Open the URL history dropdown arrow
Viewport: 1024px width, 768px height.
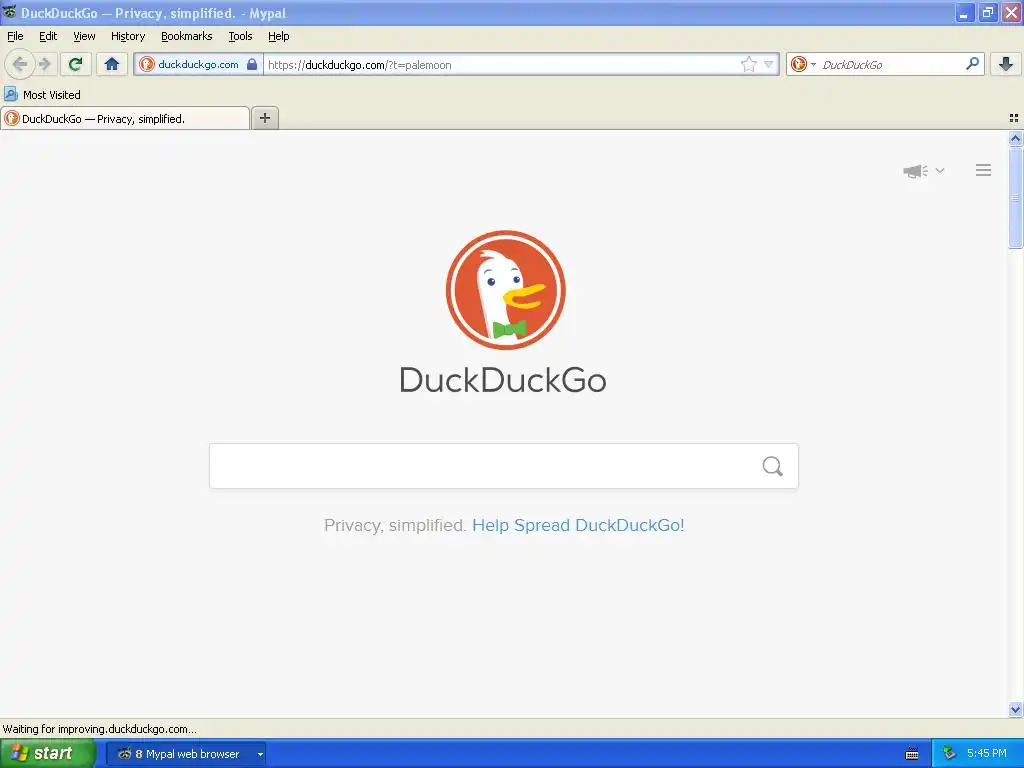pos(769,64)
